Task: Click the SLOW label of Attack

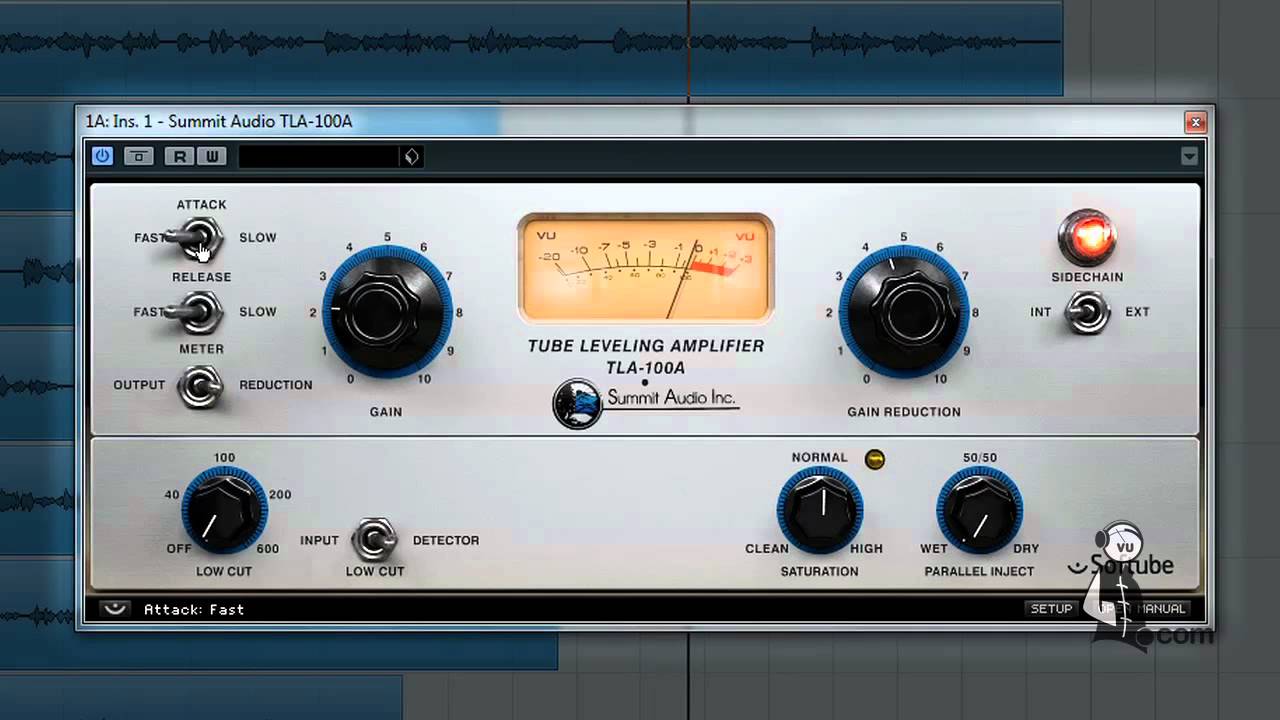Action: coord(258,238)
